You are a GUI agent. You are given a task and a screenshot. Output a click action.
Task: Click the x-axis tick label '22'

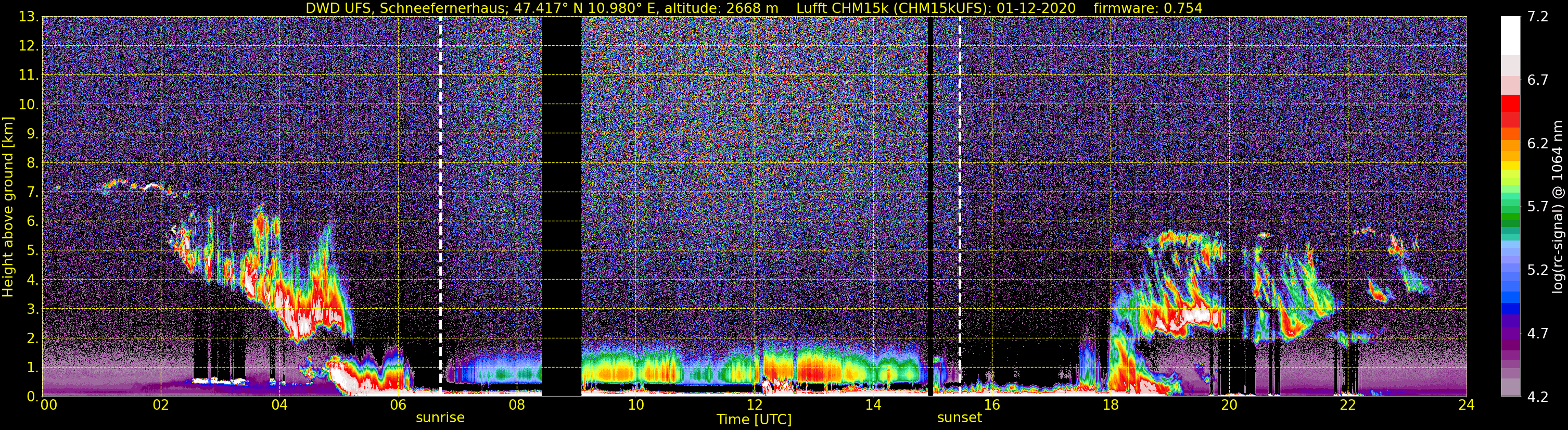pos(1348,406)
